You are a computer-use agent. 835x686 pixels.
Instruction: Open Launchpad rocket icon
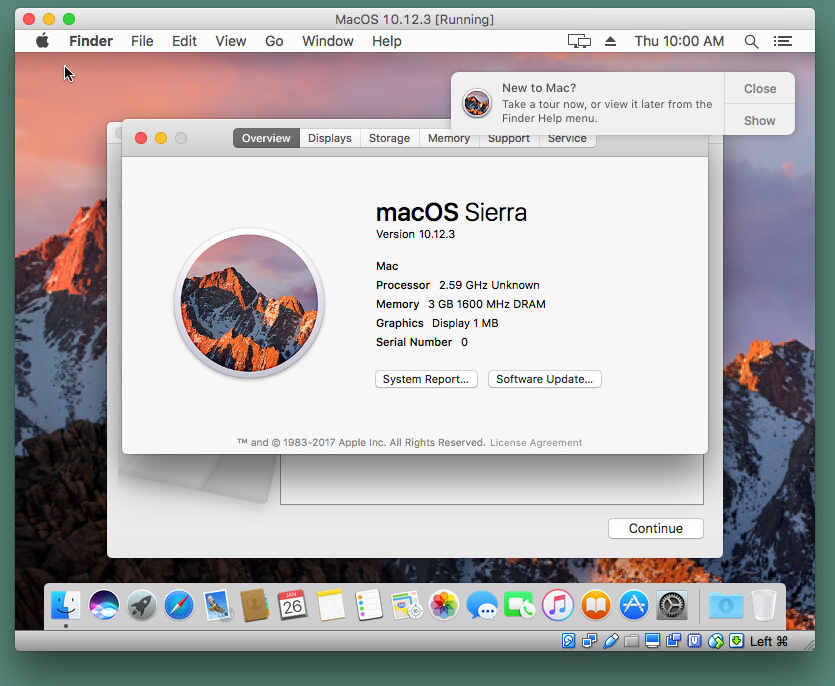tap(142, 606)
